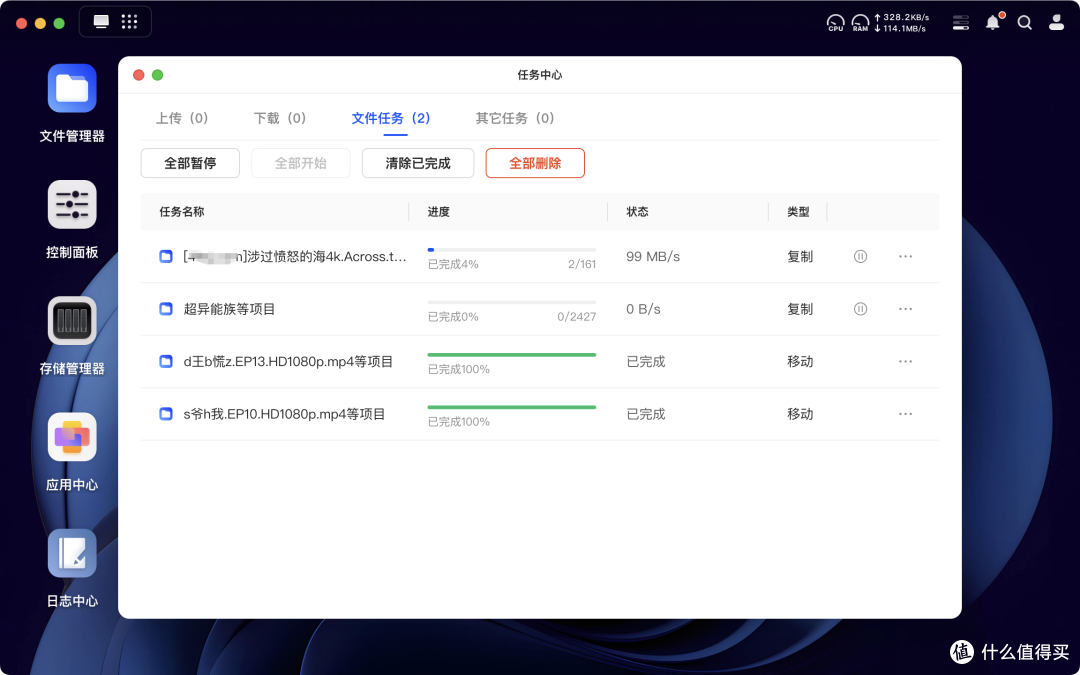Pause the 超异能族等项目 copy task
1080x675 pixels.
pyautogui.click(x=860, y=309)
